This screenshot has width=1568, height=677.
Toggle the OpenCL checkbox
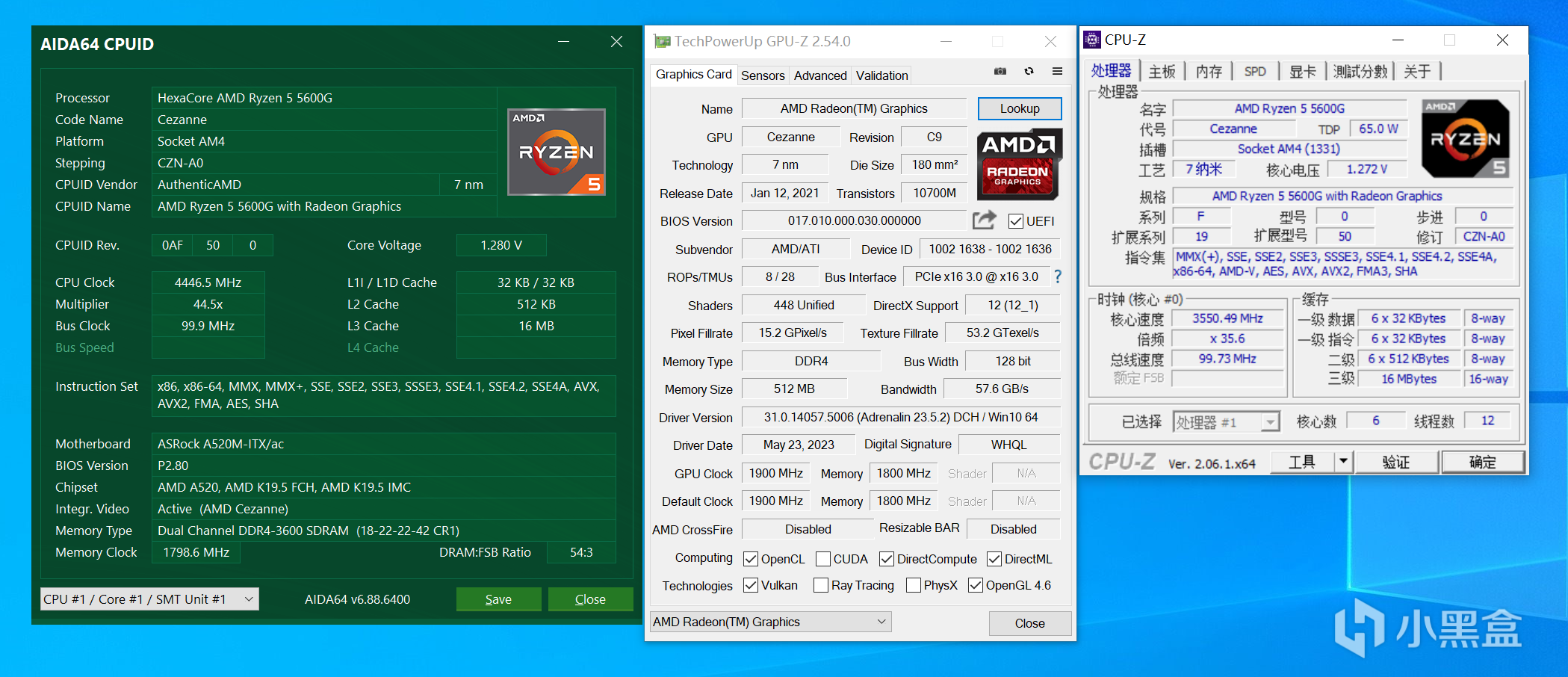[x=751, y=559]
